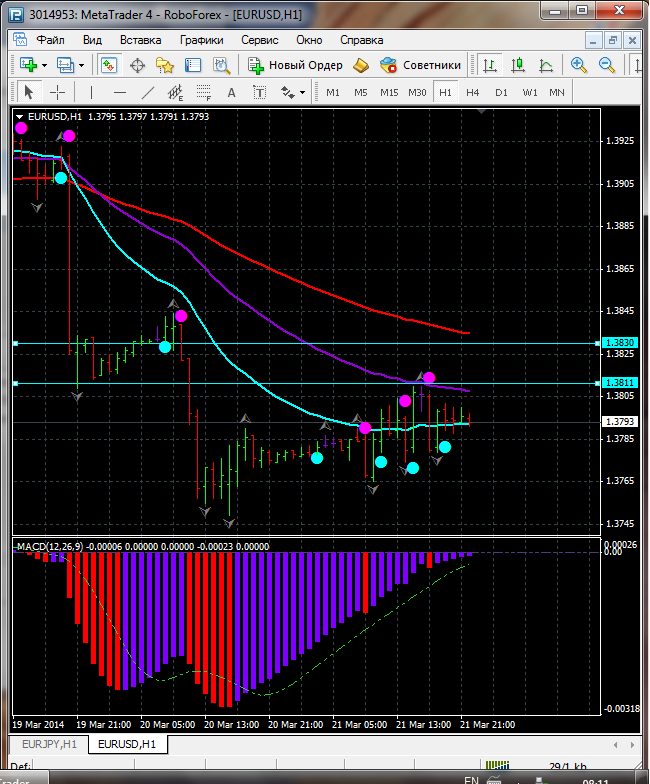Click the chart tabs scroll-right arrow
The height and width of the screenshot is (784, 650).
point(632,745)
